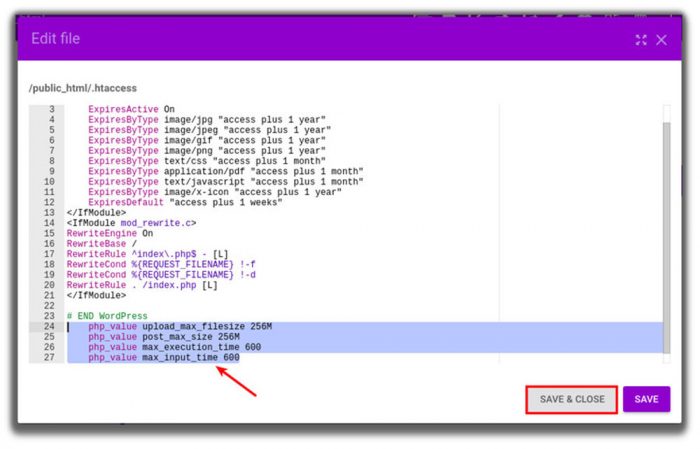Screen dimensions: 700x449
Task: Click the 'image/png' ExpiresByType line
Action: tap(207, 151)
